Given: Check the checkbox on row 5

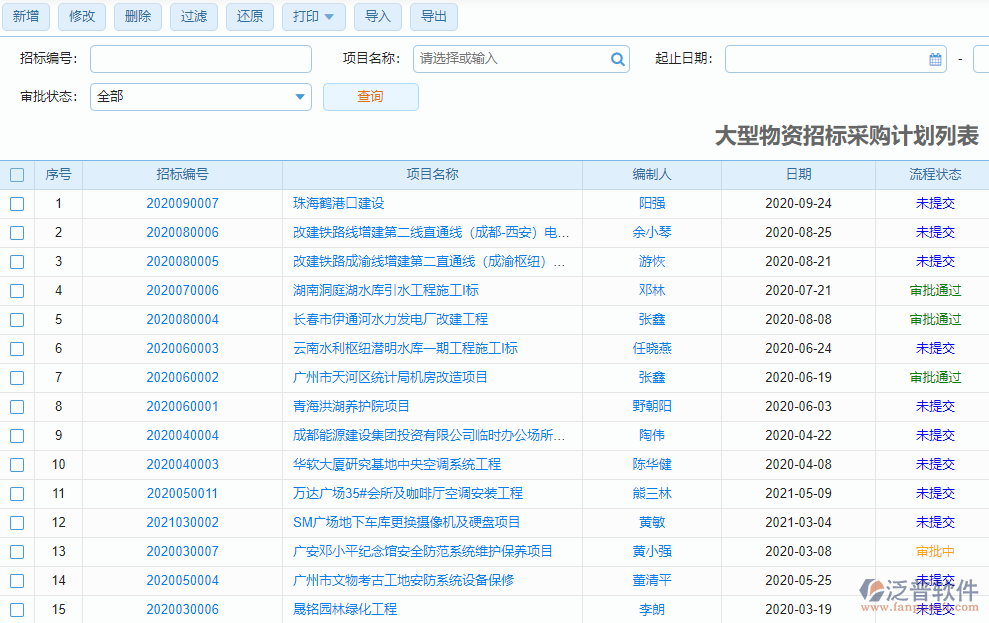Looking at the screenshot, I should point(16,319).
